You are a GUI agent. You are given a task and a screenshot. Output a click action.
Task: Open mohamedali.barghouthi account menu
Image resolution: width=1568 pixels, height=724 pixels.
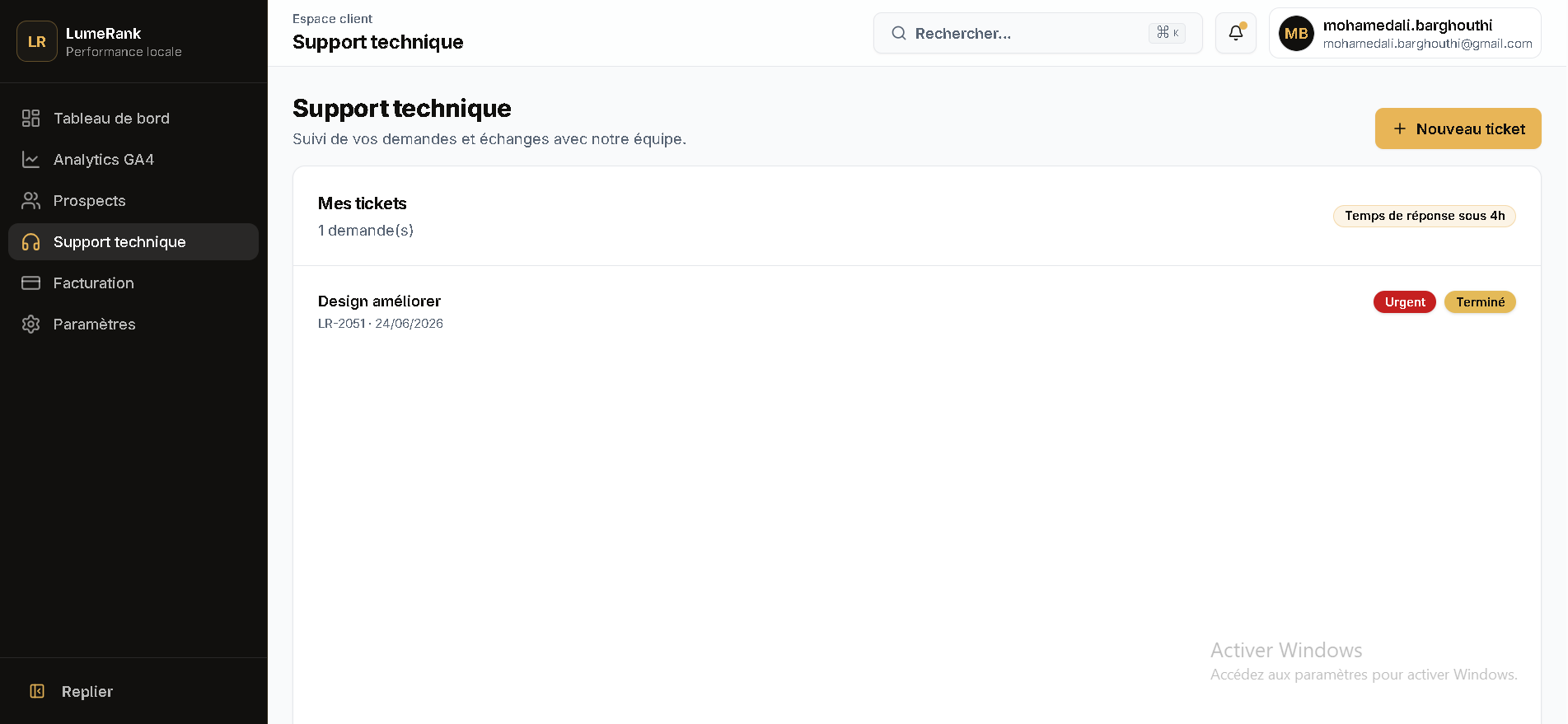click(x=1405, y=33)
